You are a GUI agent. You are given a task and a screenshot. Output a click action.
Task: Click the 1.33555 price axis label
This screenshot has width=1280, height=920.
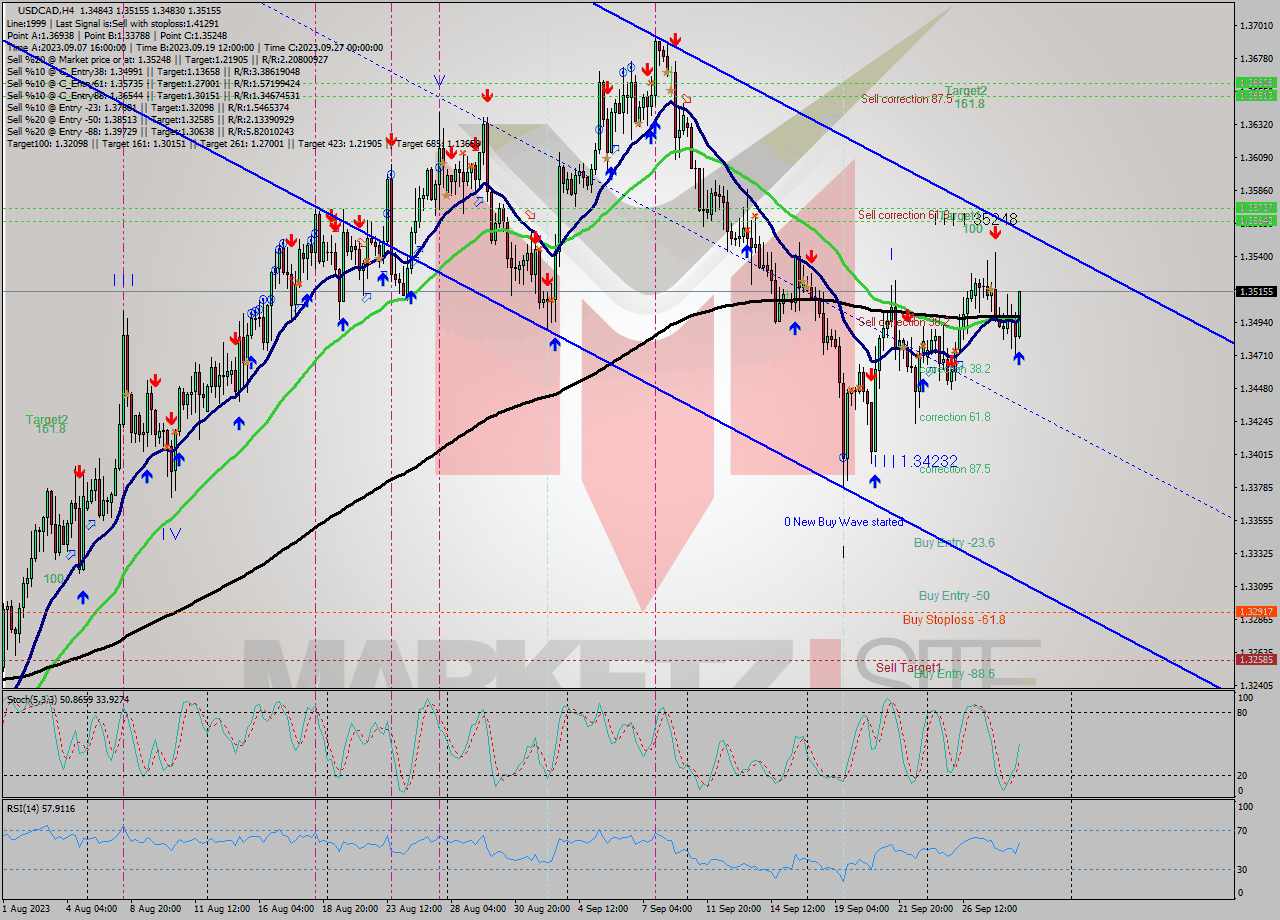click(x=1255, y=521)
